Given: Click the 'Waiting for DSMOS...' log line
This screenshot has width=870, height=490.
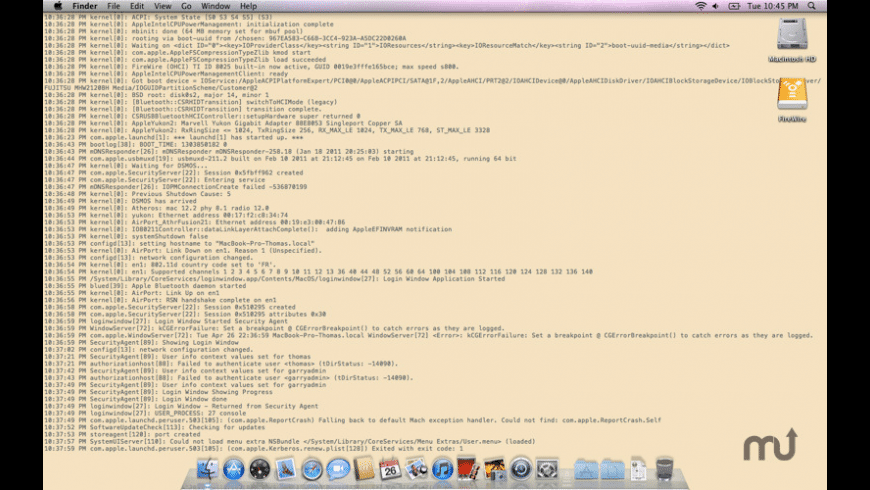Looking at the screenshot, I should 126,165.
